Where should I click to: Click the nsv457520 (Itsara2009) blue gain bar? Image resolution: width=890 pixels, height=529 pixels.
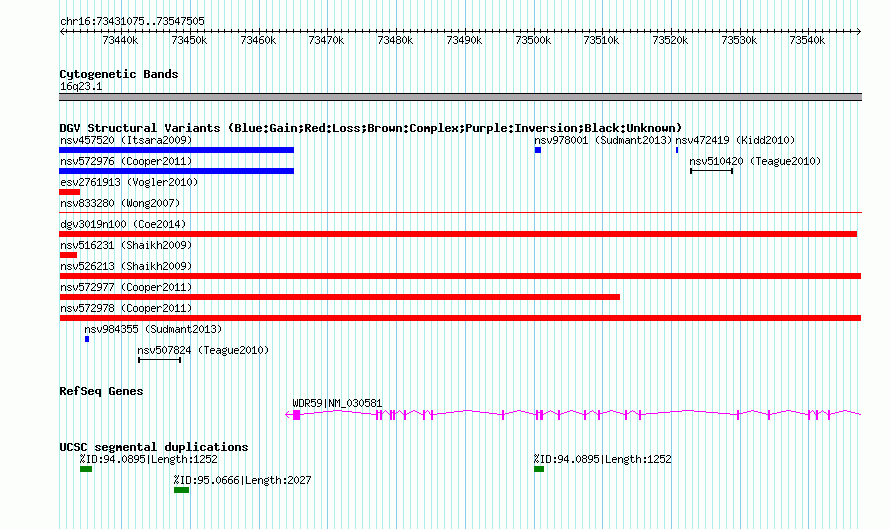pyautogui.click(x=177, y=150)
